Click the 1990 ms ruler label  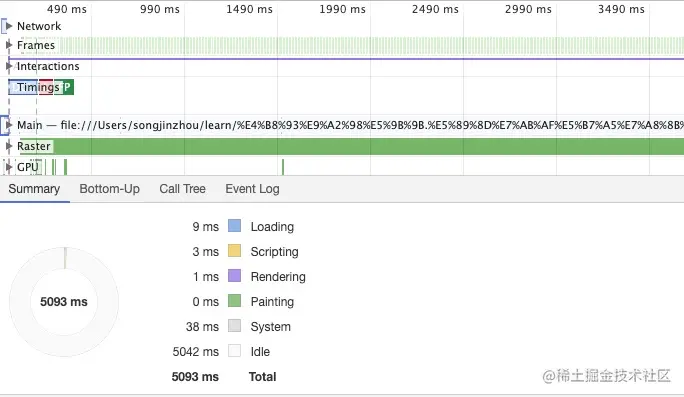pyautogui.click(x=342, y=9)
